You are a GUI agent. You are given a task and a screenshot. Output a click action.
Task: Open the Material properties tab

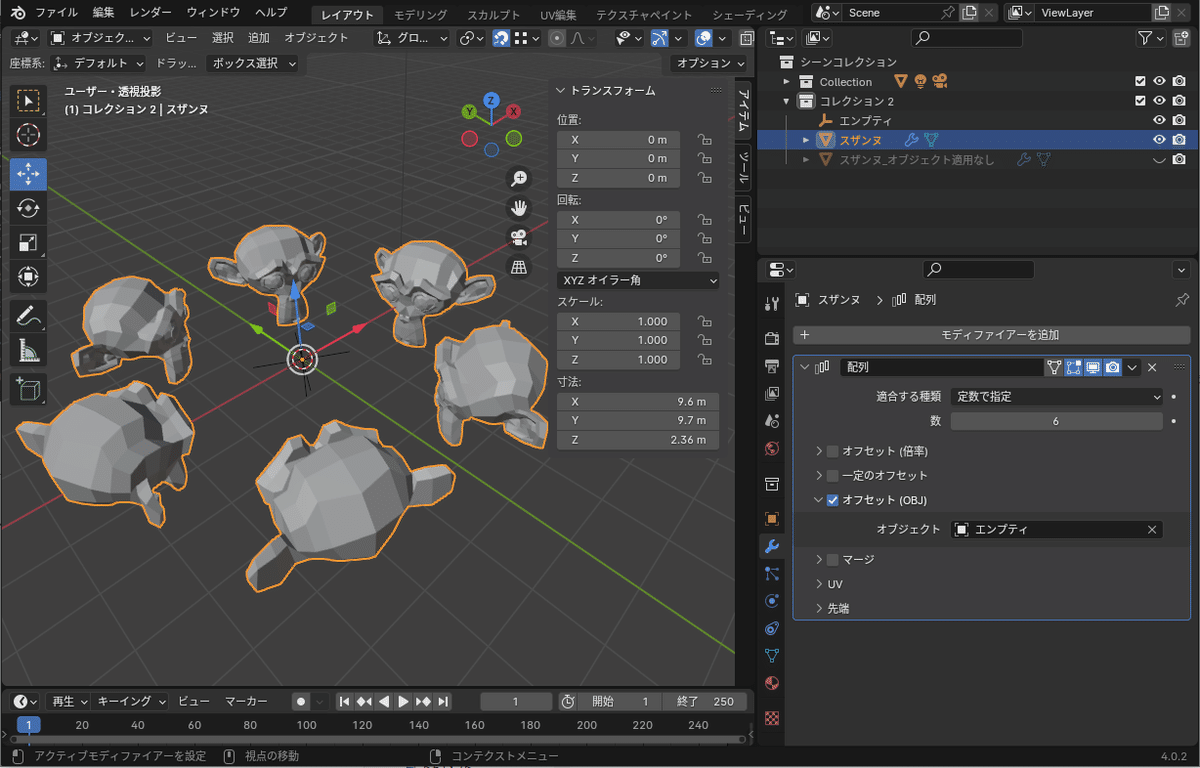tap(771, 684)
